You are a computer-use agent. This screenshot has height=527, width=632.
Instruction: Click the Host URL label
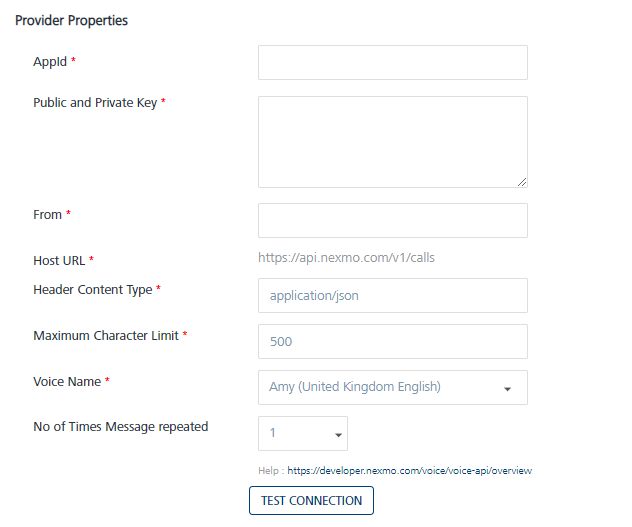59,260
